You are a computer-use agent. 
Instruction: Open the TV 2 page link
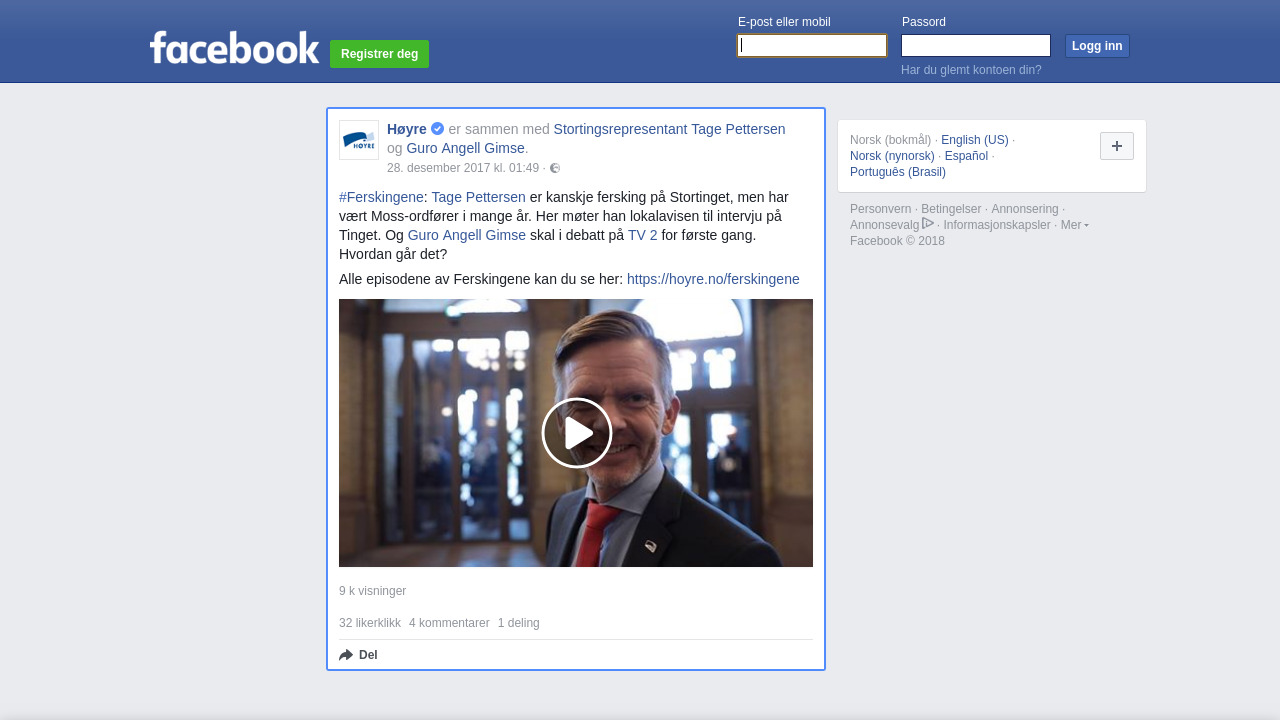[x=642, y=235]
